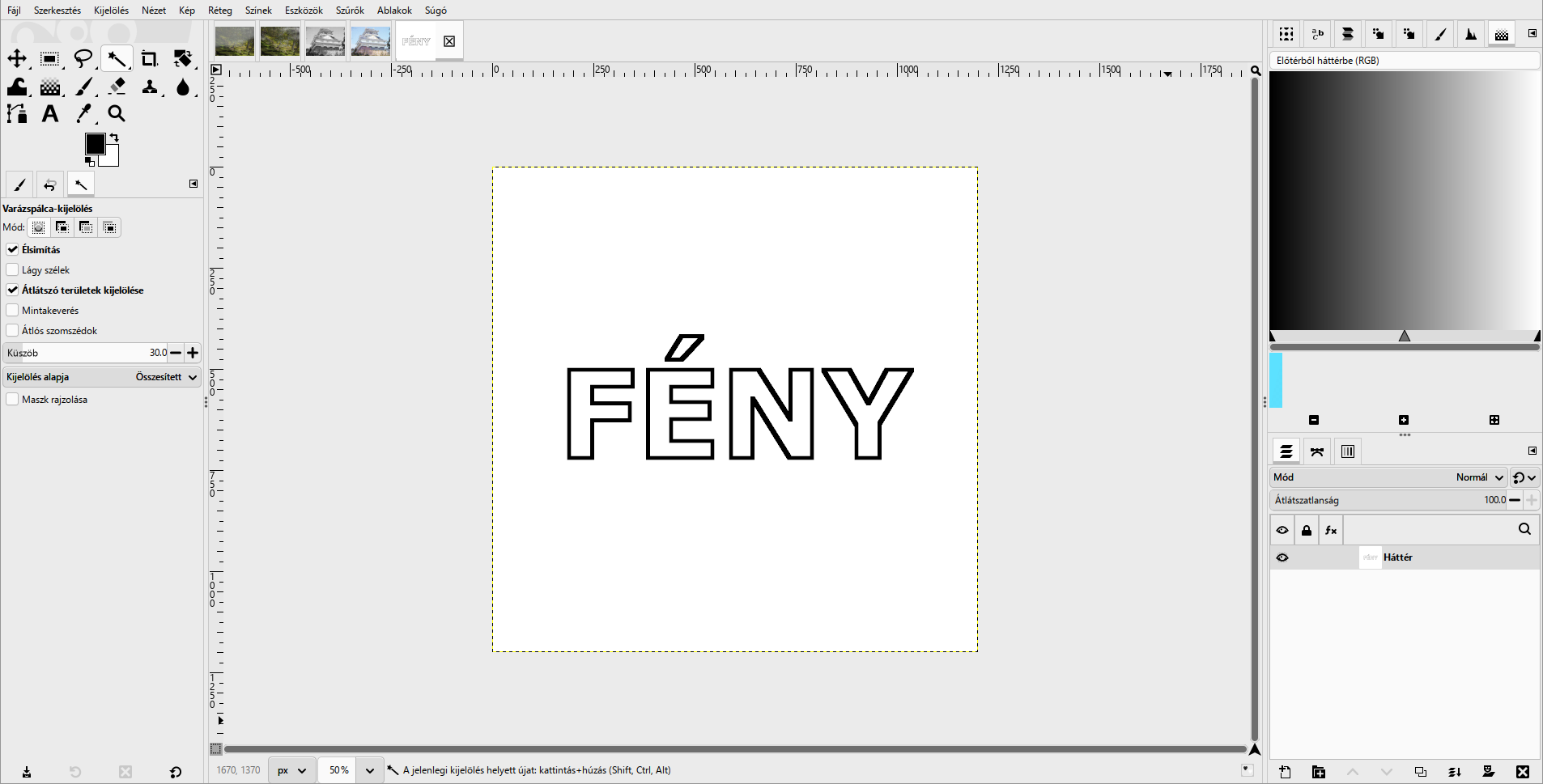This screenshot has height=784, width=1543.
Task: Open the px unit dropdown
Action: [291, 770]
